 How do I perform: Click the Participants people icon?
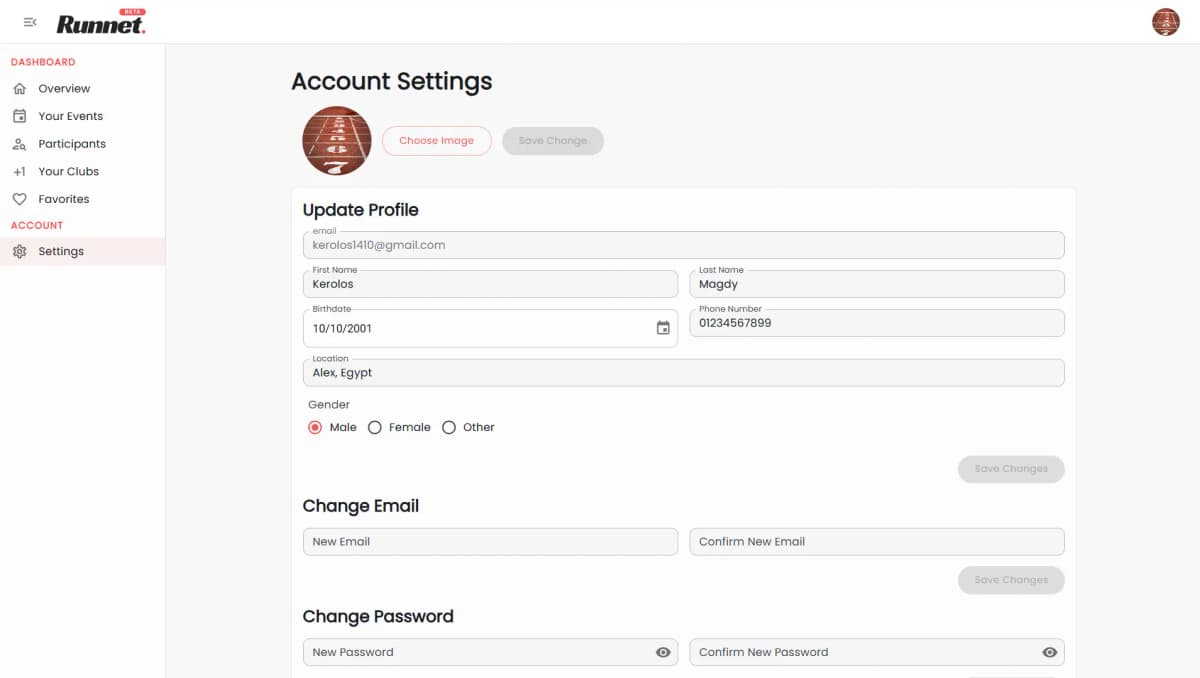pos(20,144)
